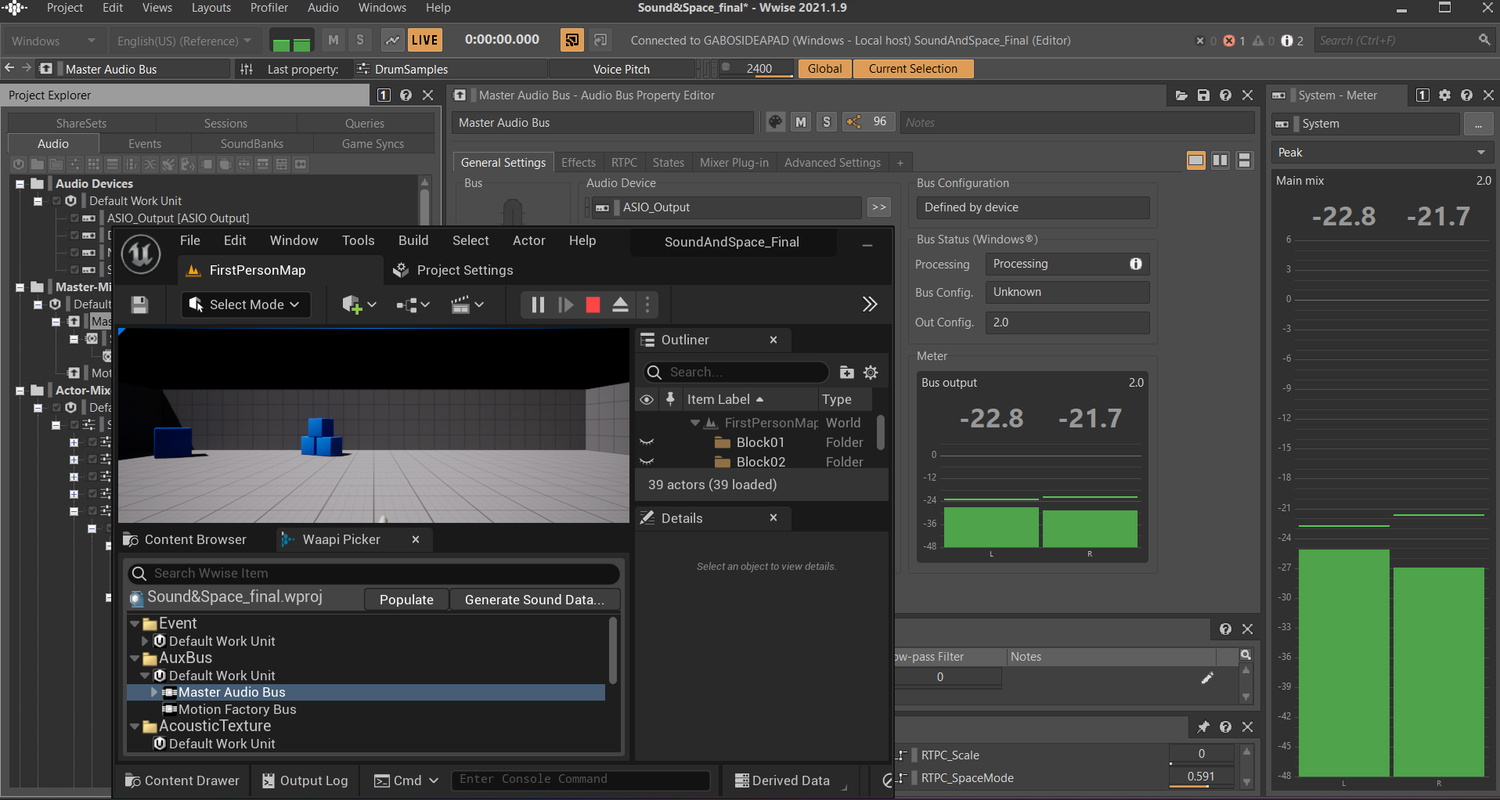
Task: Click the edit pencil icon in Notes column
Action: [1207, 678]
